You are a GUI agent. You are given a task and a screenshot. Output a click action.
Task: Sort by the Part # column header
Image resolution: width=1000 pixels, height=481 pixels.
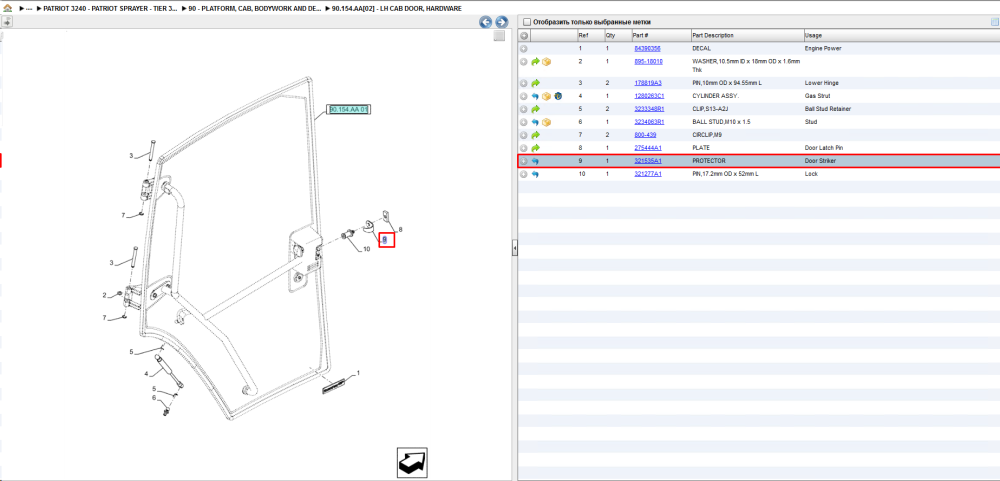(661, 36)
